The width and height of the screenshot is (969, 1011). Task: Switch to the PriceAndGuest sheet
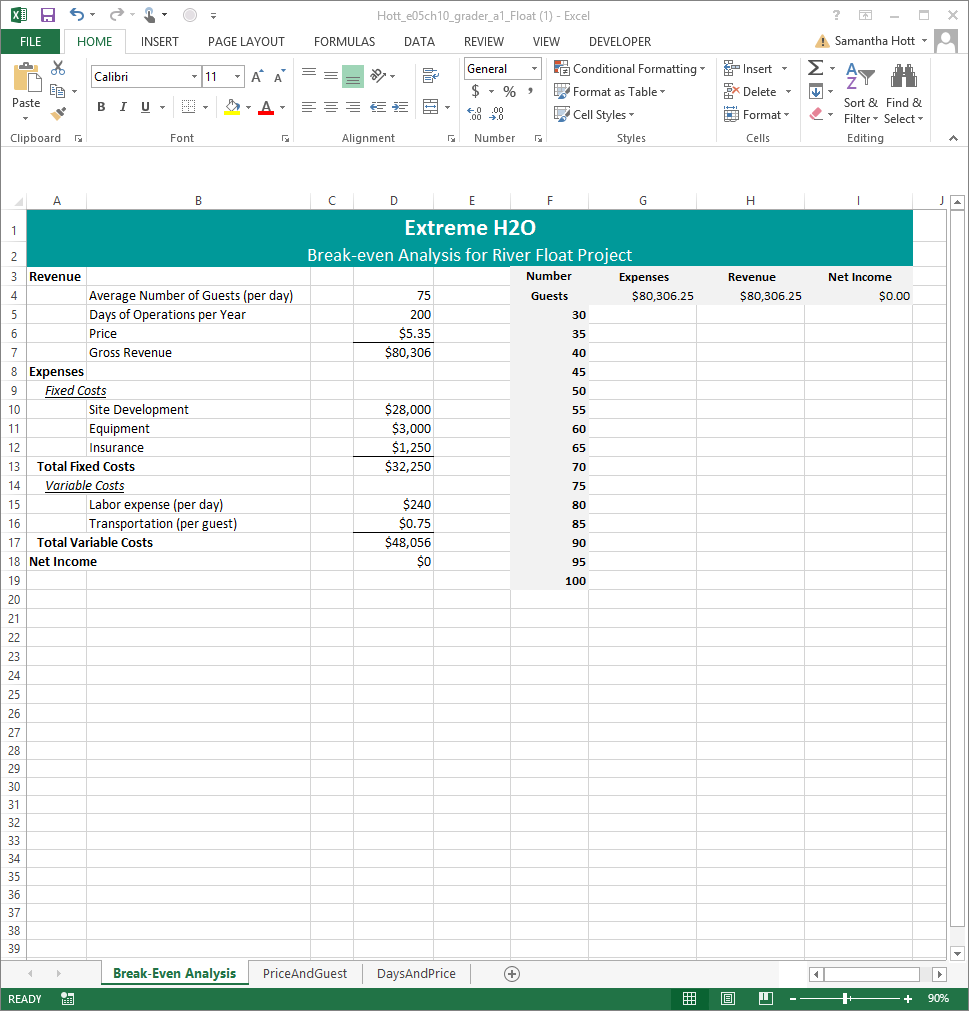303,973
